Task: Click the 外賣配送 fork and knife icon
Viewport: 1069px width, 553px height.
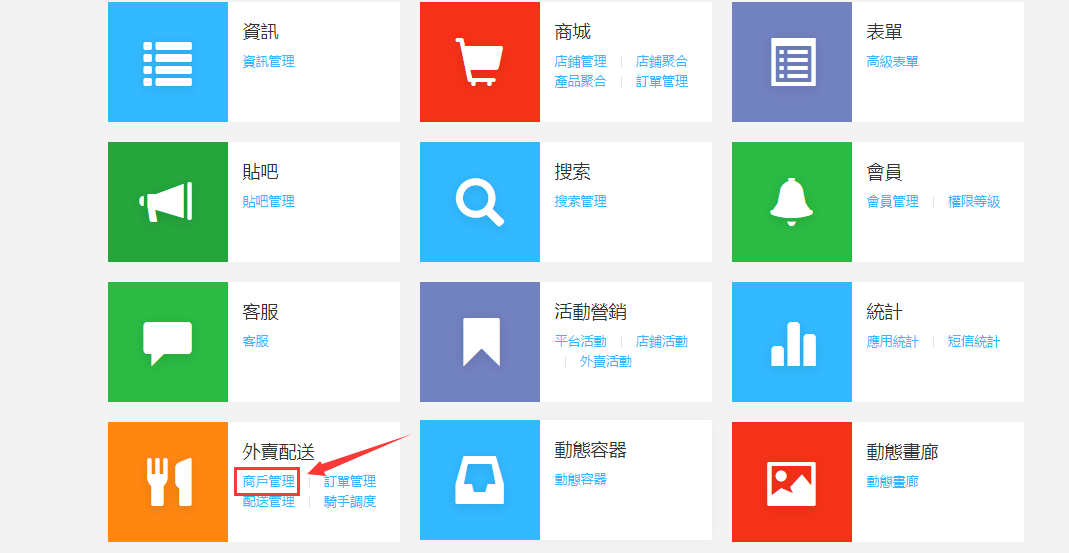Action: coord(169,481)
